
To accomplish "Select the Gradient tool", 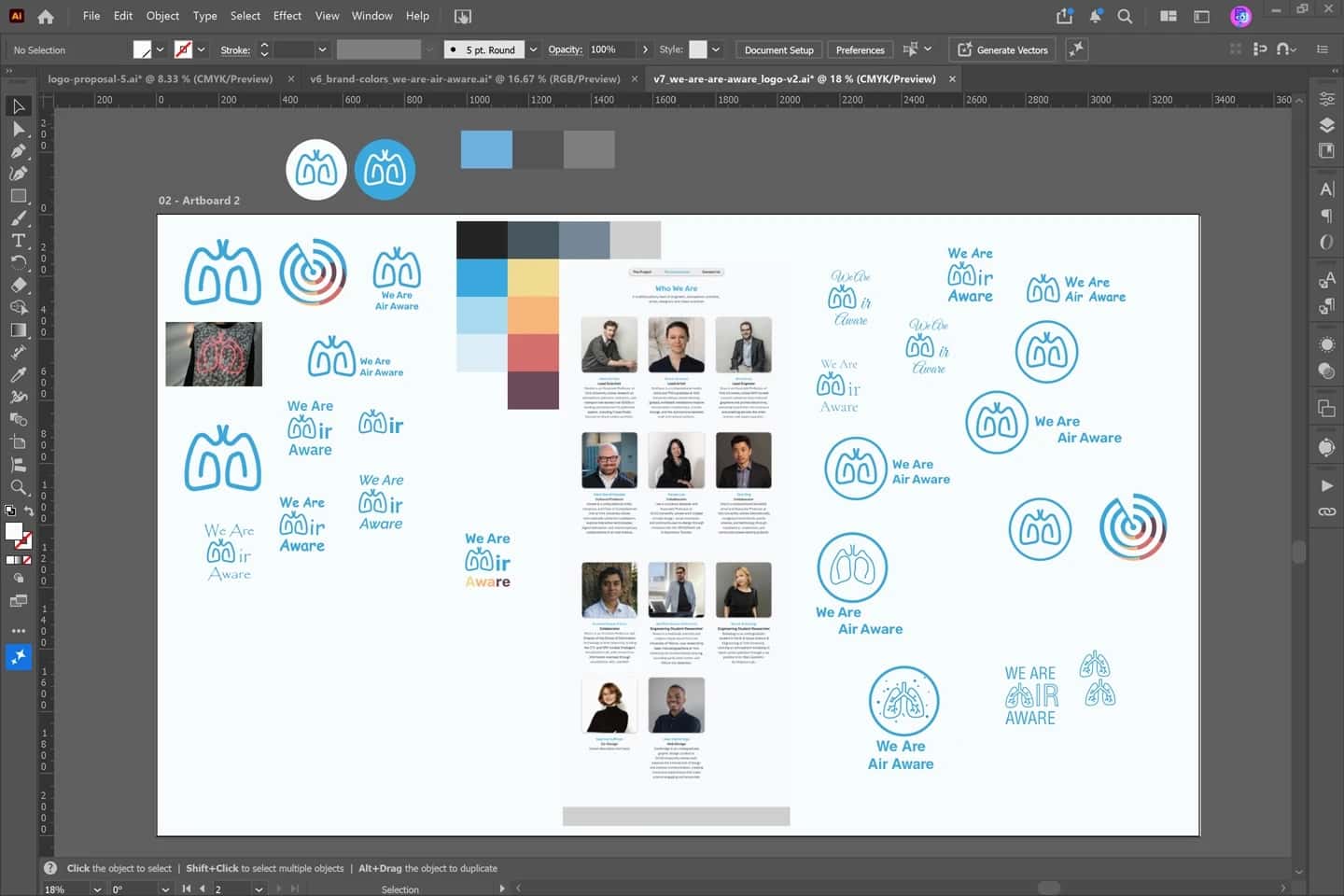I will pos(18,330).
